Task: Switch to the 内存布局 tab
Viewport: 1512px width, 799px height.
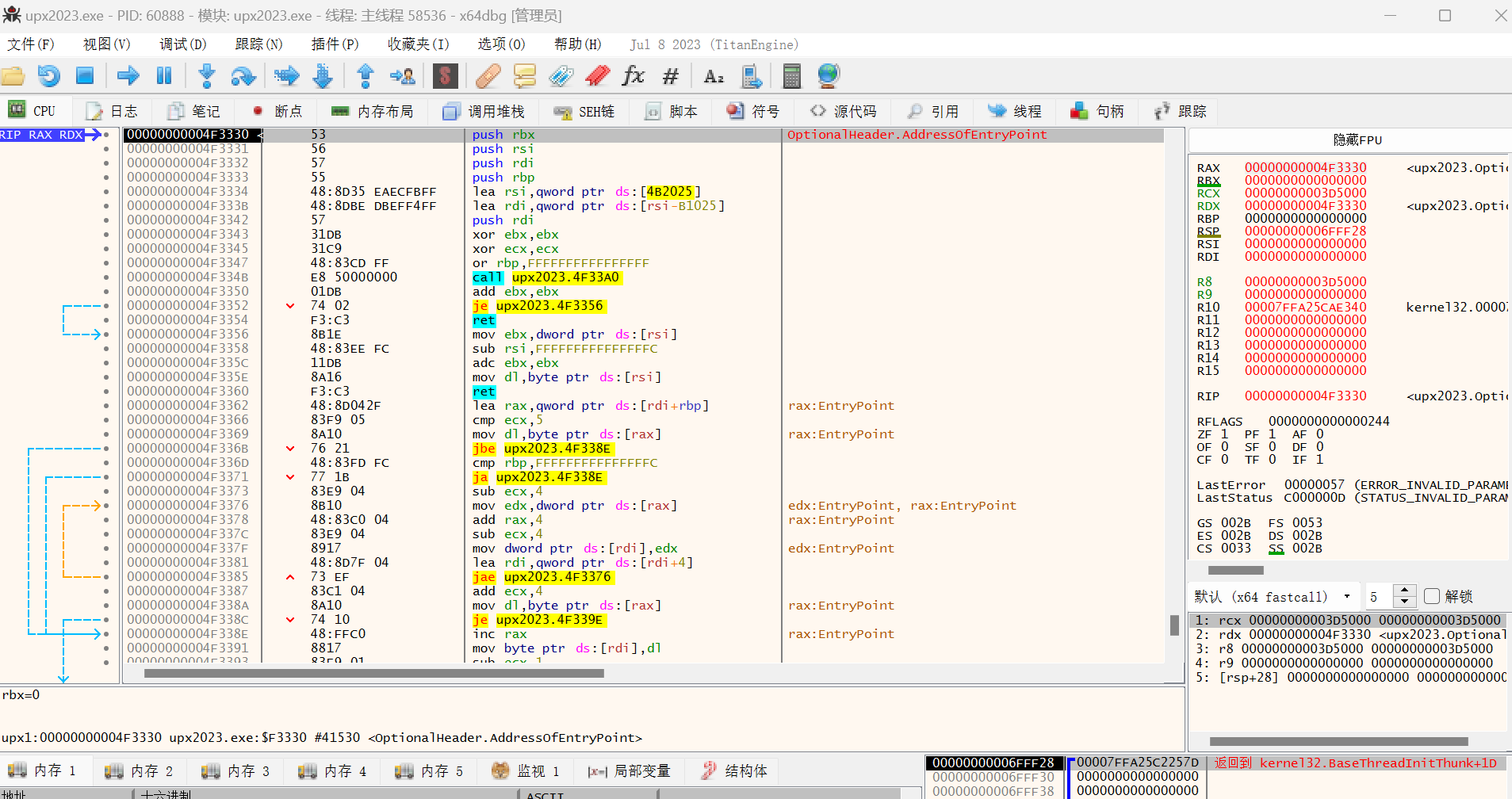Action: [x=373, y=112]
